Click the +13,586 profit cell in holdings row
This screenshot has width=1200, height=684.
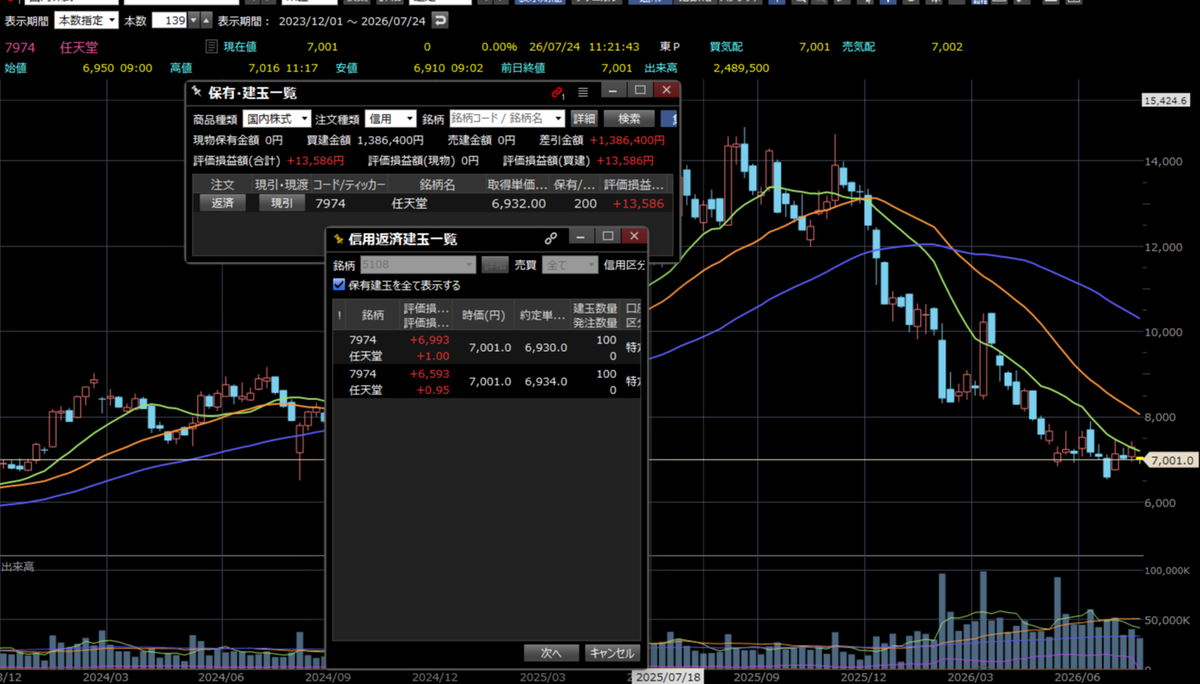tap(638, 203)
